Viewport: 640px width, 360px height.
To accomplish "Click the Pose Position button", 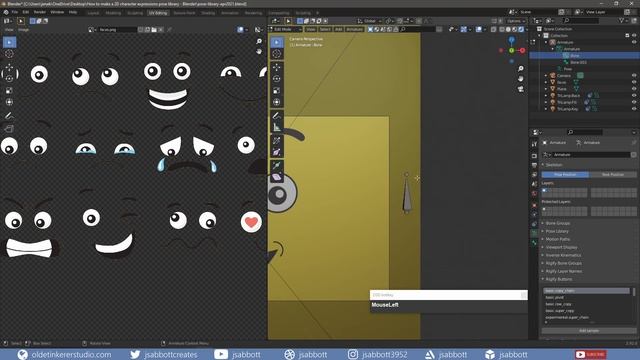I will click(565, 175).
